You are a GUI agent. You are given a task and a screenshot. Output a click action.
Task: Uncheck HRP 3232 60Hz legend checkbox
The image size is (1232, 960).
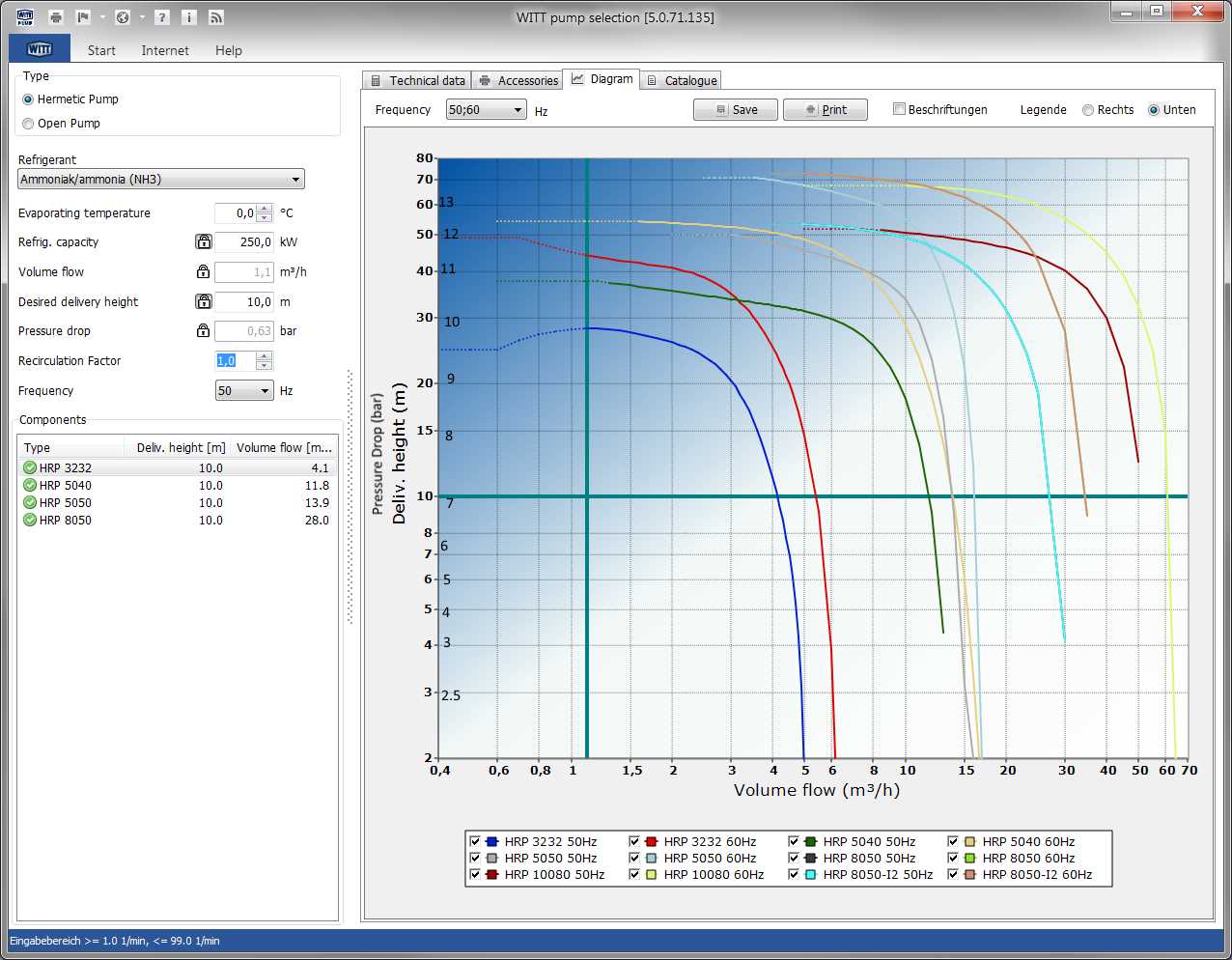coord(634,841)
